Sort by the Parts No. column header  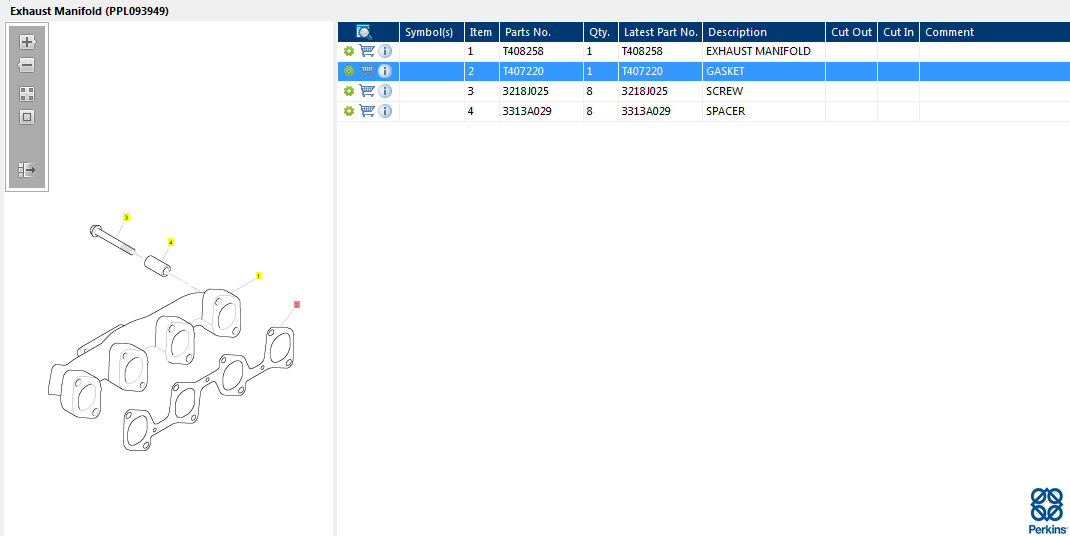[x=541, y=32]
